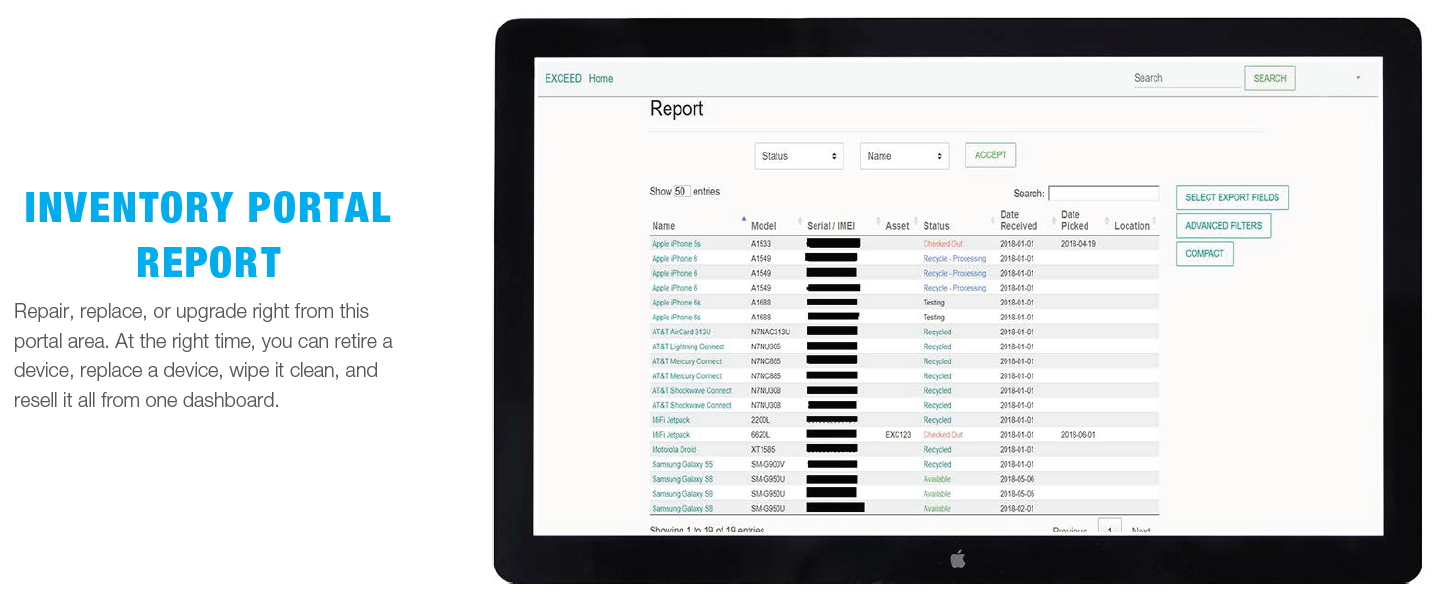Go to Home in navigation bar
Screen dimensions: 1438x602
point(601,78)
